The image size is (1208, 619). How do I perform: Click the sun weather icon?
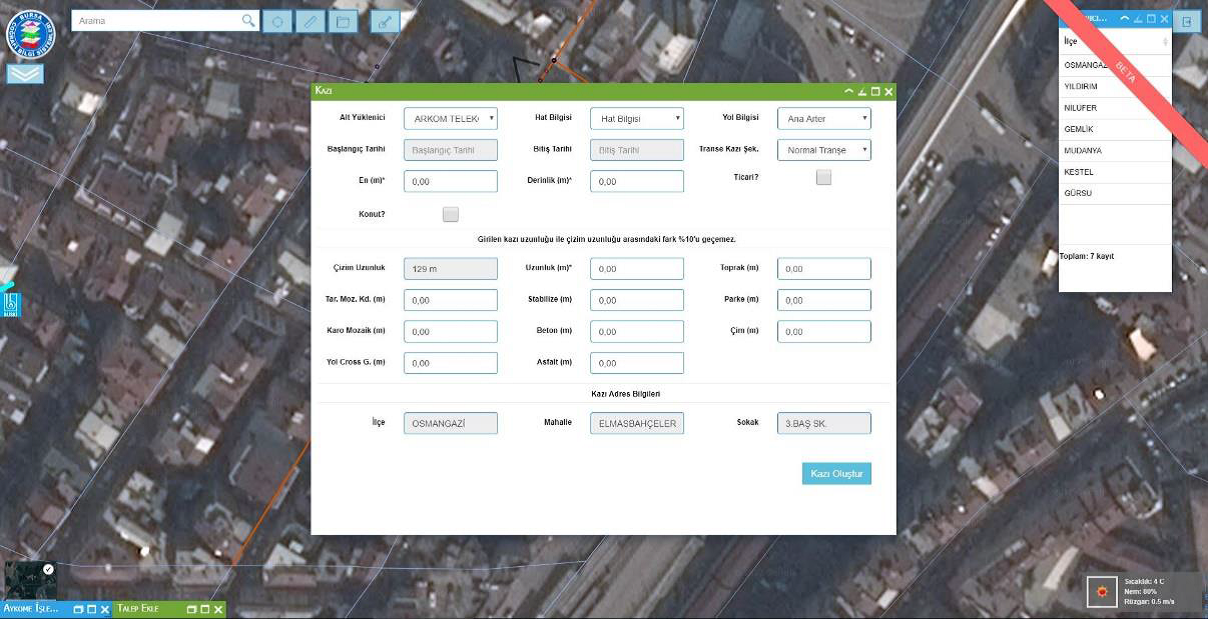(x=1102, y=592)
